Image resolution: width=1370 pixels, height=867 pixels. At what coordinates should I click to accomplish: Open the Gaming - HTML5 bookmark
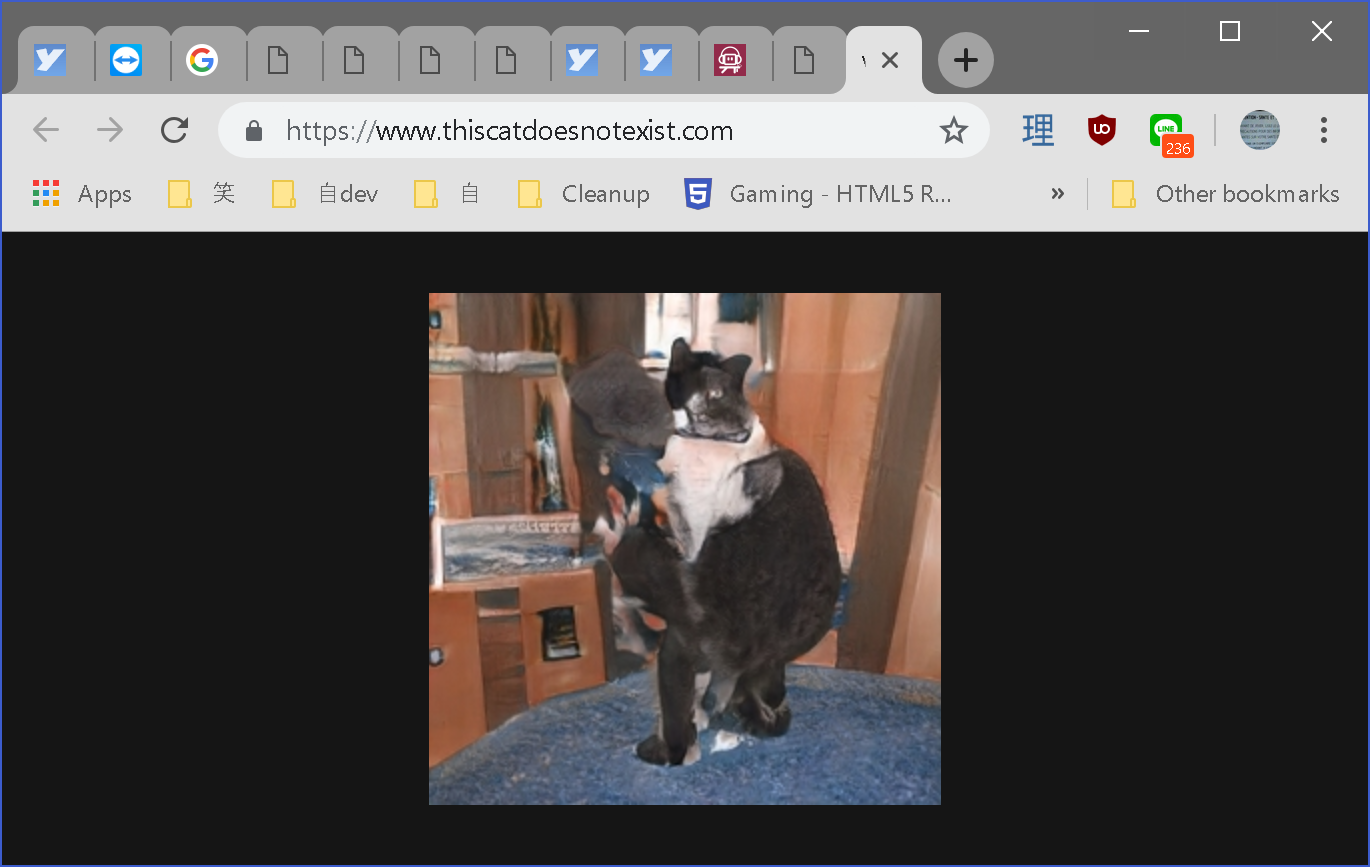coord(818,194)
